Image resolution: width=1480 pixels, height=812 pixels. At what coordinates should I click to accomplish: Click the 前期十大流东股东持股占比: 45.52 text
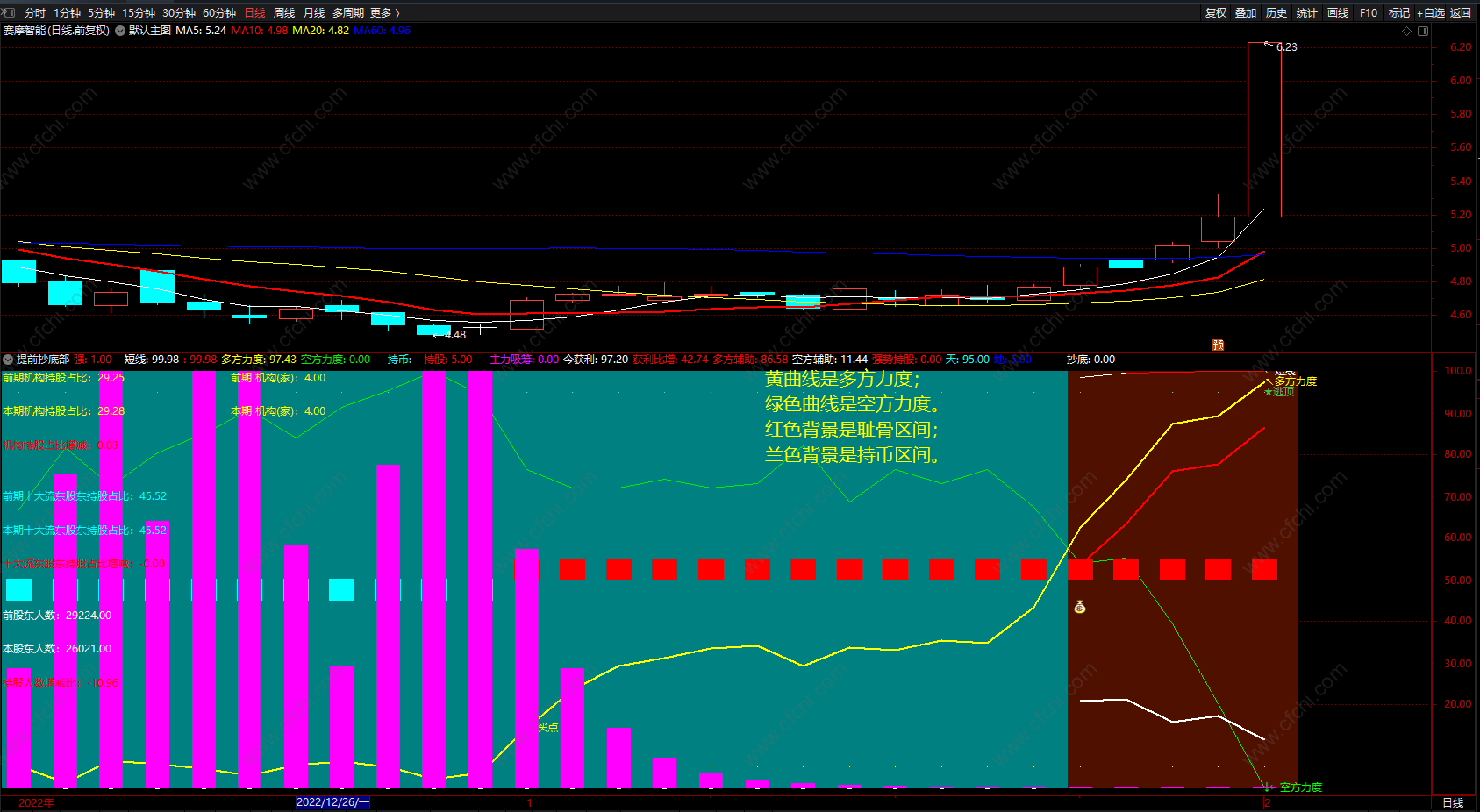pos(84,496)
